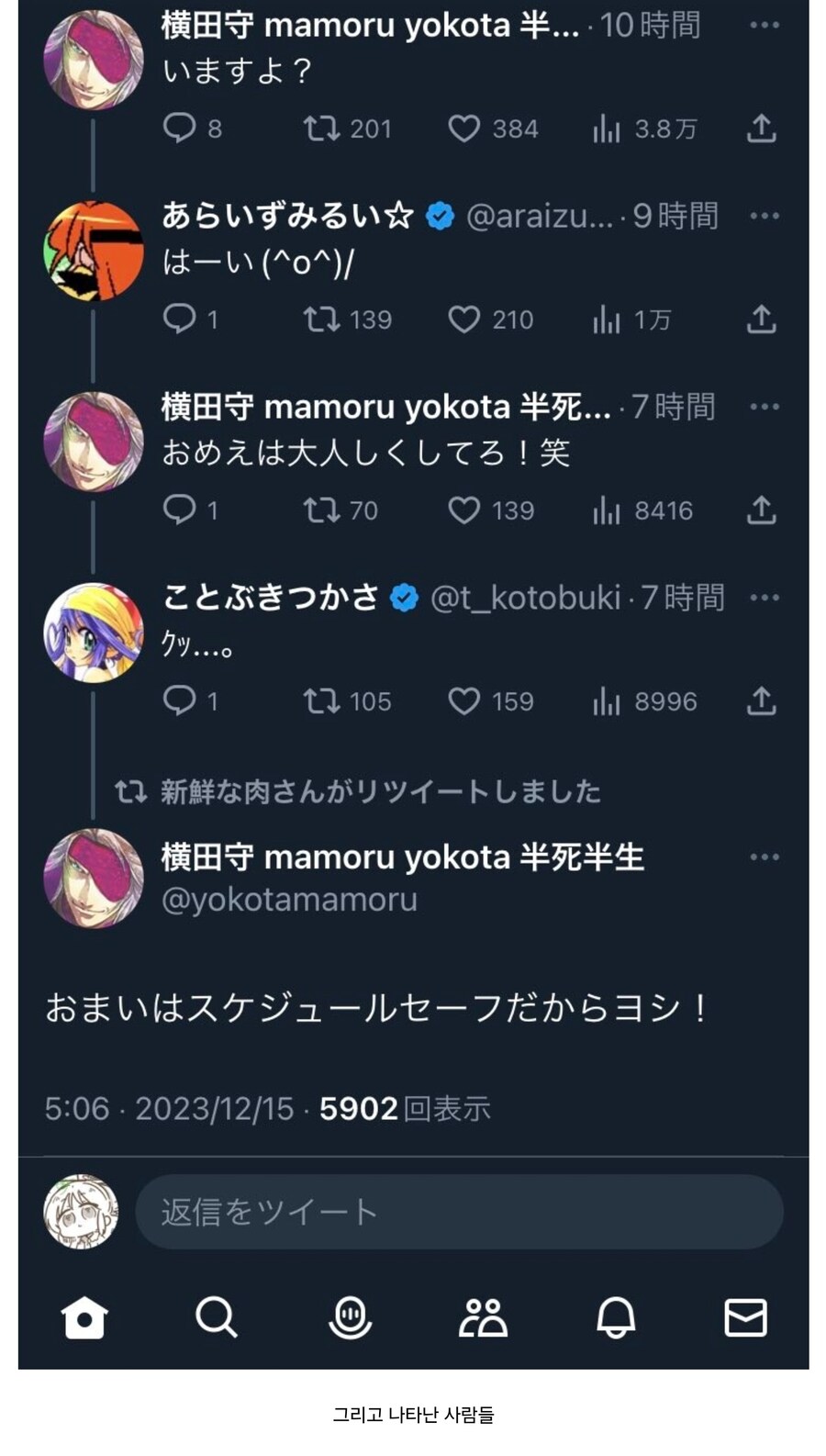This screenshot has height=1456, width=826.
Task: Open the Home tab in the bottom bar
Action: click(84, 1318)
